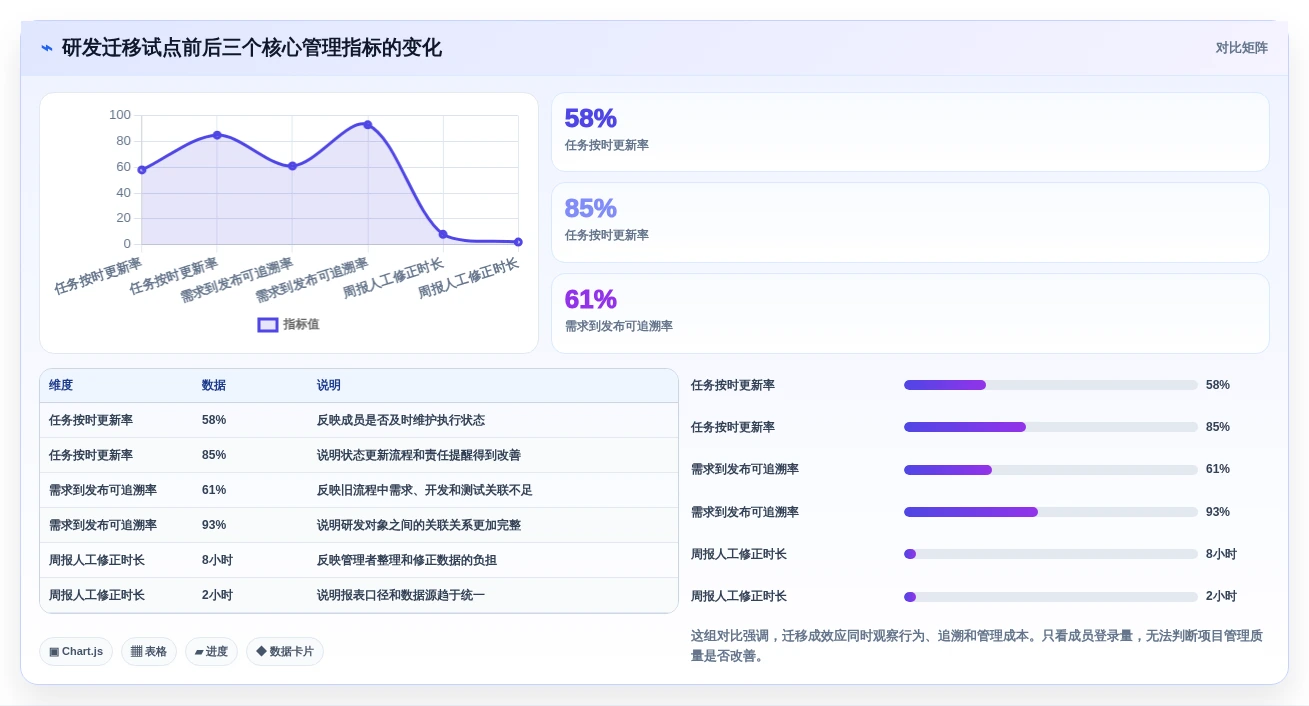This screenshot has height=706, width=1309.
Task: Click the 93% value in the table
Action: 214,525
